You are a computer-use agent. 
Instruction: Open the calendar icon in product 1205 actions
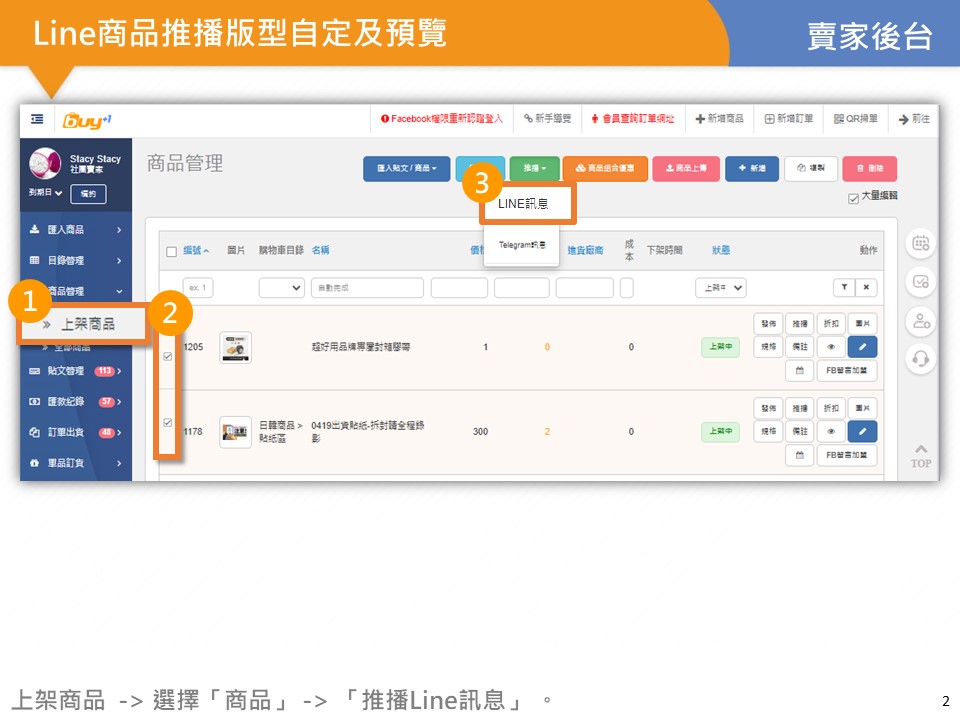pos(798,371)
